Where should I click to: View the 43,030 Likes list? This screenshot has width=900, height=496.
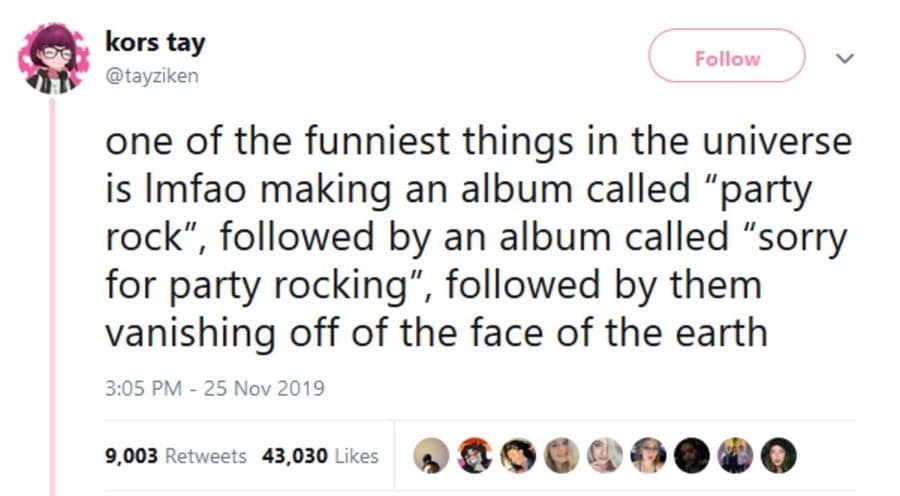[x=320, y=456]
